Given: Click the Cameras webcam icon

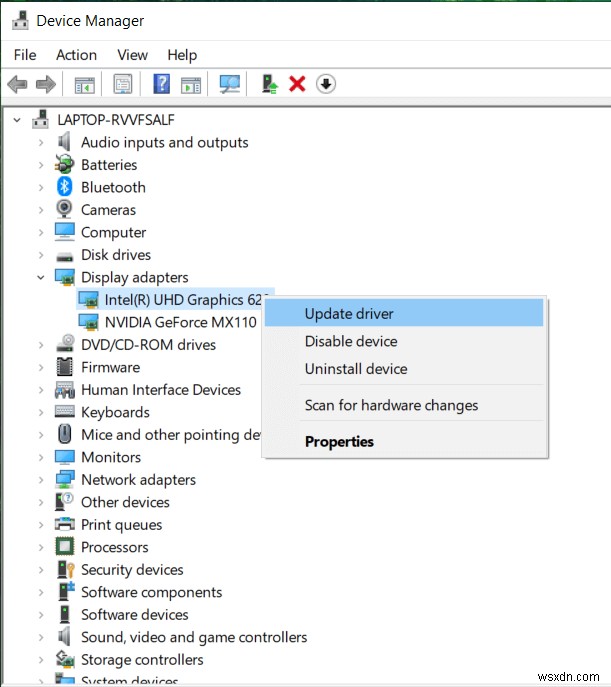Looking at the screenshot, I should click(x=64, y=209).
